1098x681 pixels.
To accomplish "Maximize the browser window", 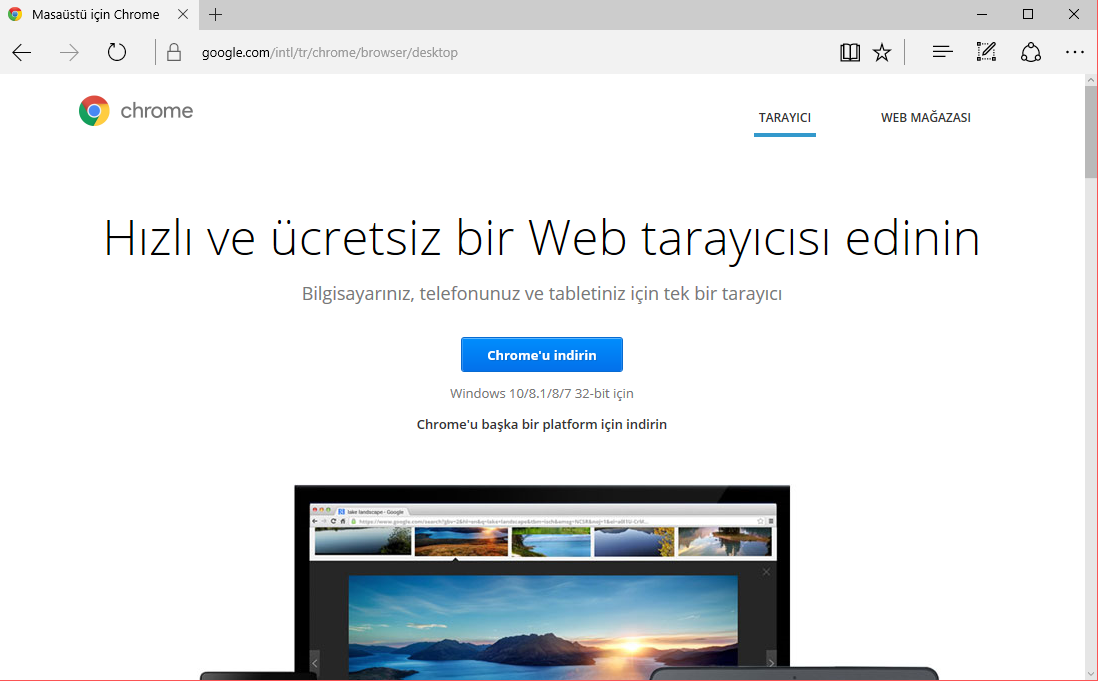I will point(1028,14).
